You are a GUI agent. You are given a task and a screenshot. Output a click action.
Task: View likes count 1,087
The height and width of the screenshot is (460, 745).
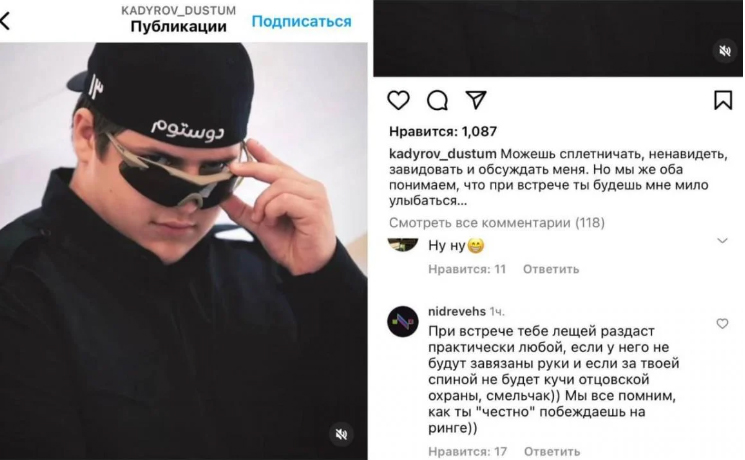(443, 131)
